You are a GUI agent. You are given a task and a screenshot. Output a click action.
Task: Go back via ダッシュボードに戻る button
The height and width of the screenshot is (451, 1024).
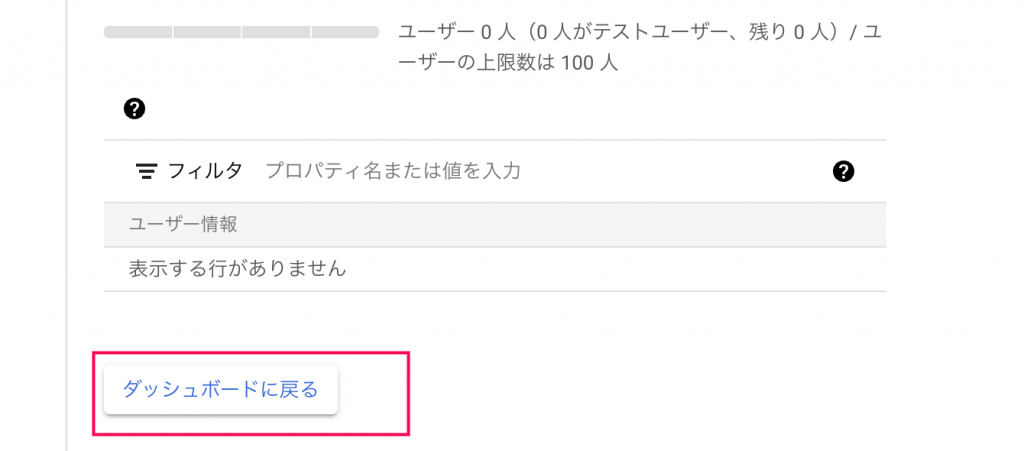tap(221, 390)
